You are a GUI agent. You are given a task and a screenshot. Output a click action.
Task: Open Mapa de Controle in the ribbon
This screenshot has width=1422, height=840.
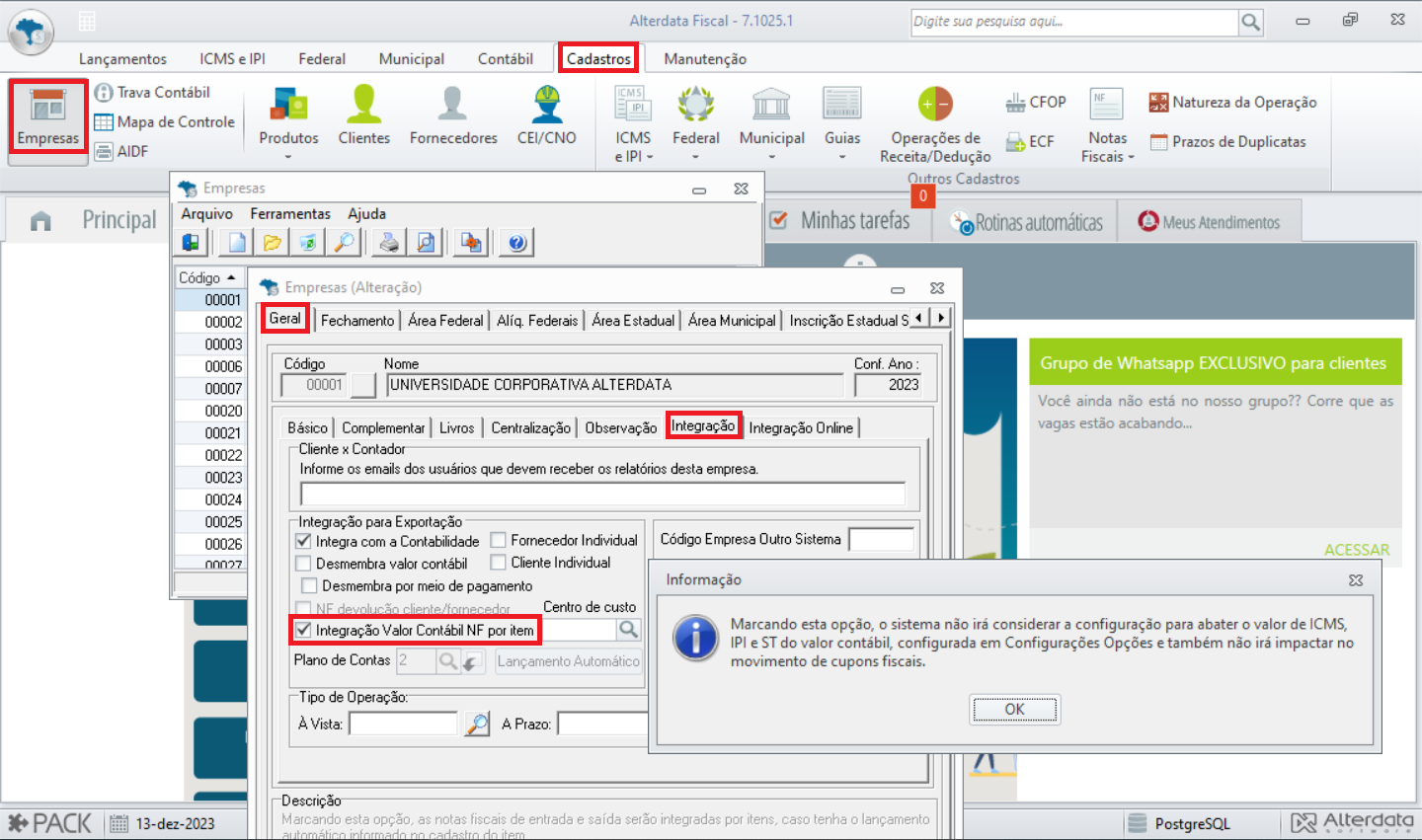click(164, 122)
